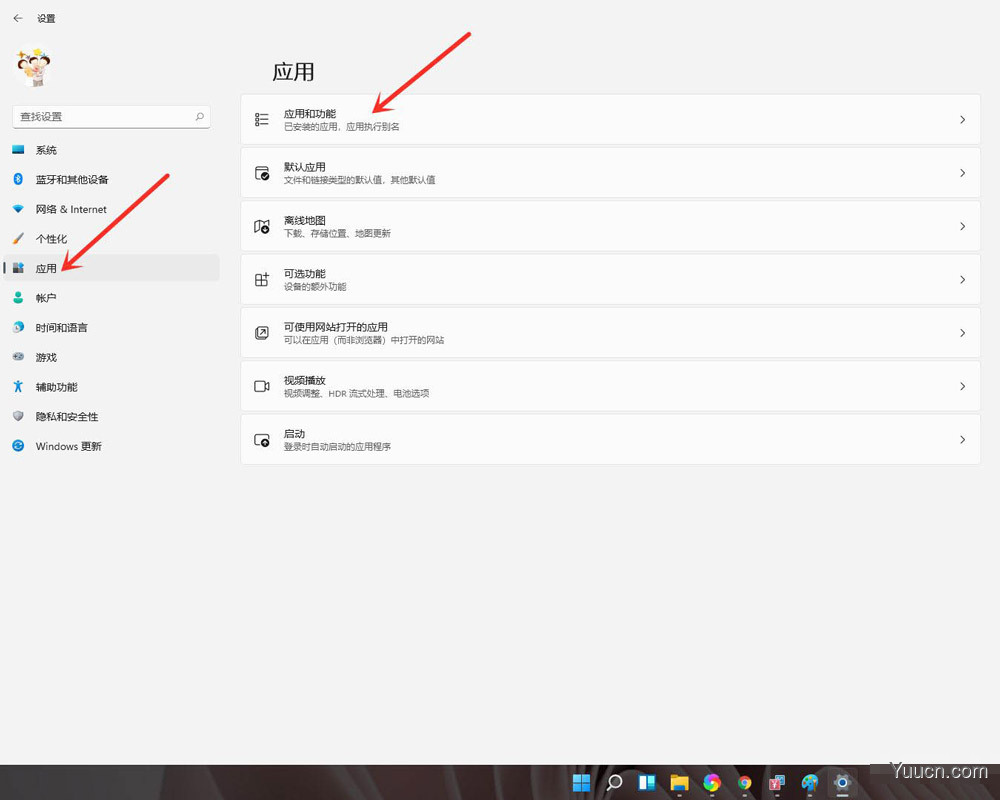Click the paintbrush icon for 个性化
Image resolution: width=1000 pixels, height=800 pixels.
(x=18, y=239)
